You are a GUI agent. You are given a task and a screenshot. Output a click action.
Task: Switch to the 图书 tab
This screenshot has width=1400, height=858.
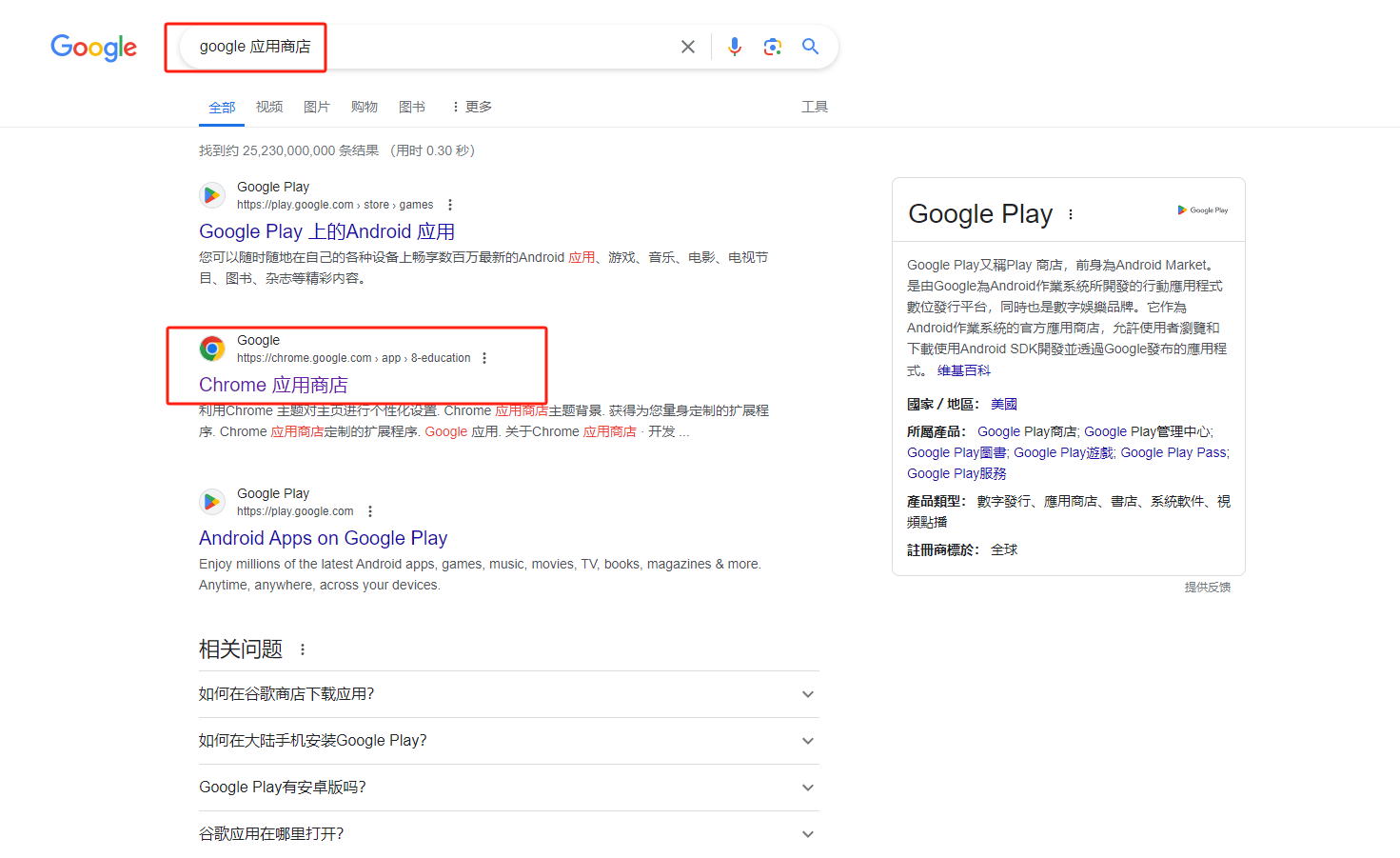(x=412, y=107)
